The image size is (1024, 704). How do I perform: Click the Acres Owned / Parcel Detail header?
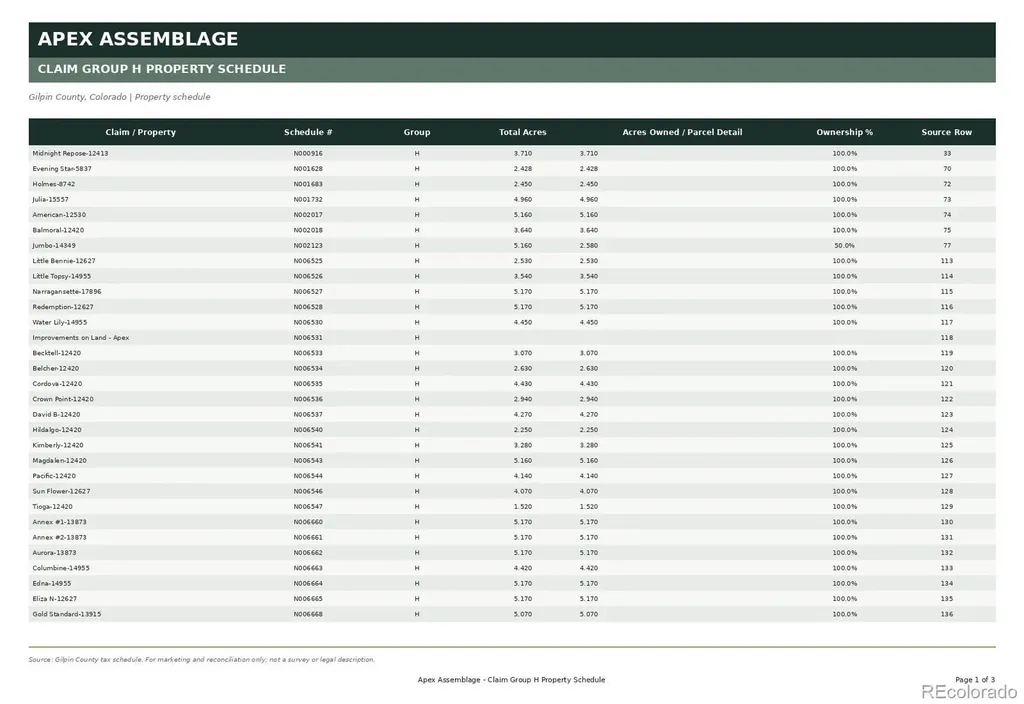click(682, 132)
